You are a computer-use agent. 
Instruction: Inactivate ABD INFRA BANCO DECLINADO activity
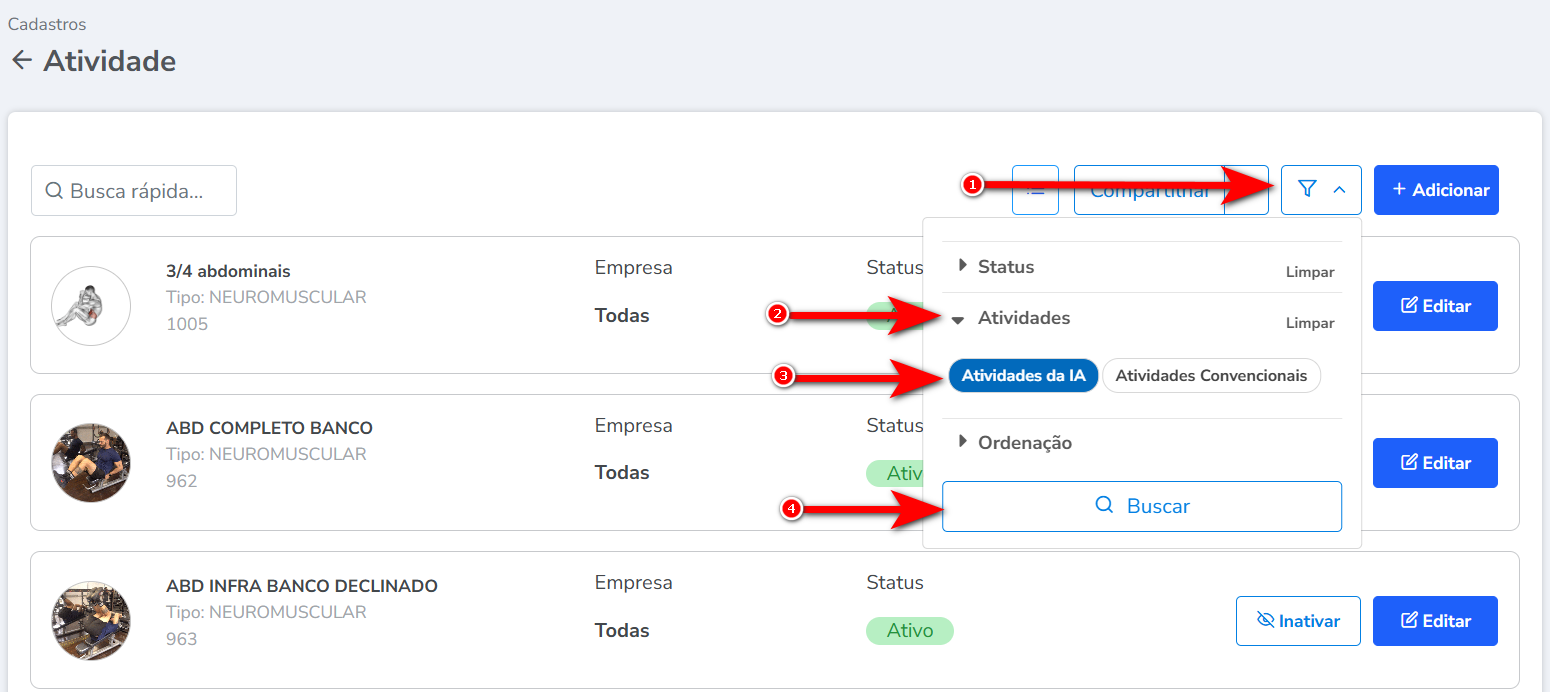1297,621
